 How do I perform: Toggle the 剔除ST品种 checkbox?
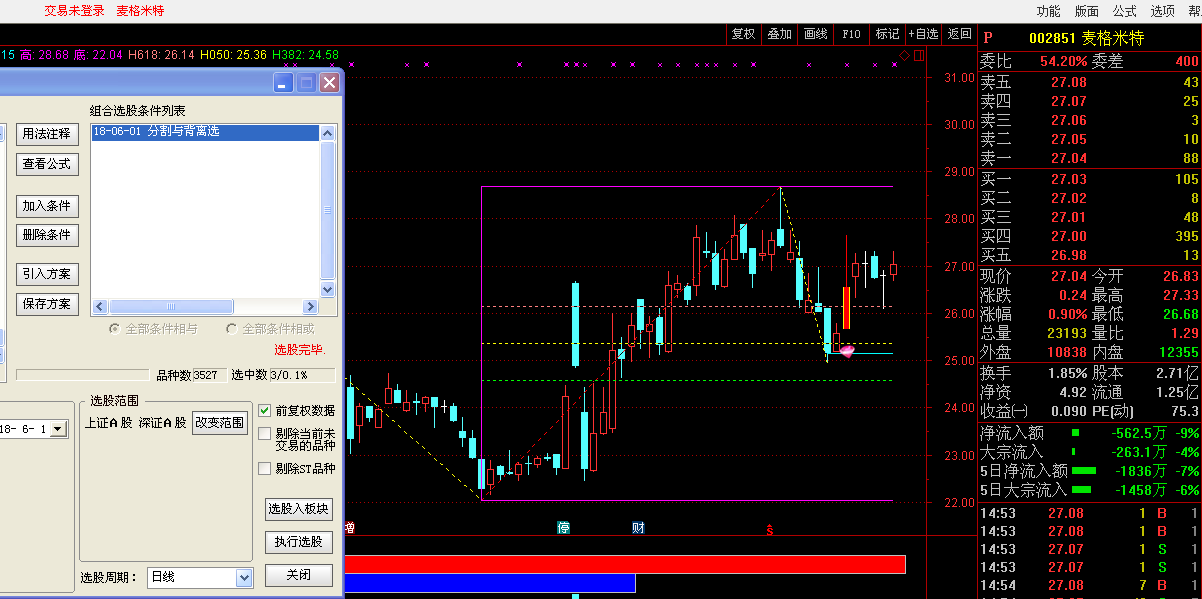pos(265,468)
